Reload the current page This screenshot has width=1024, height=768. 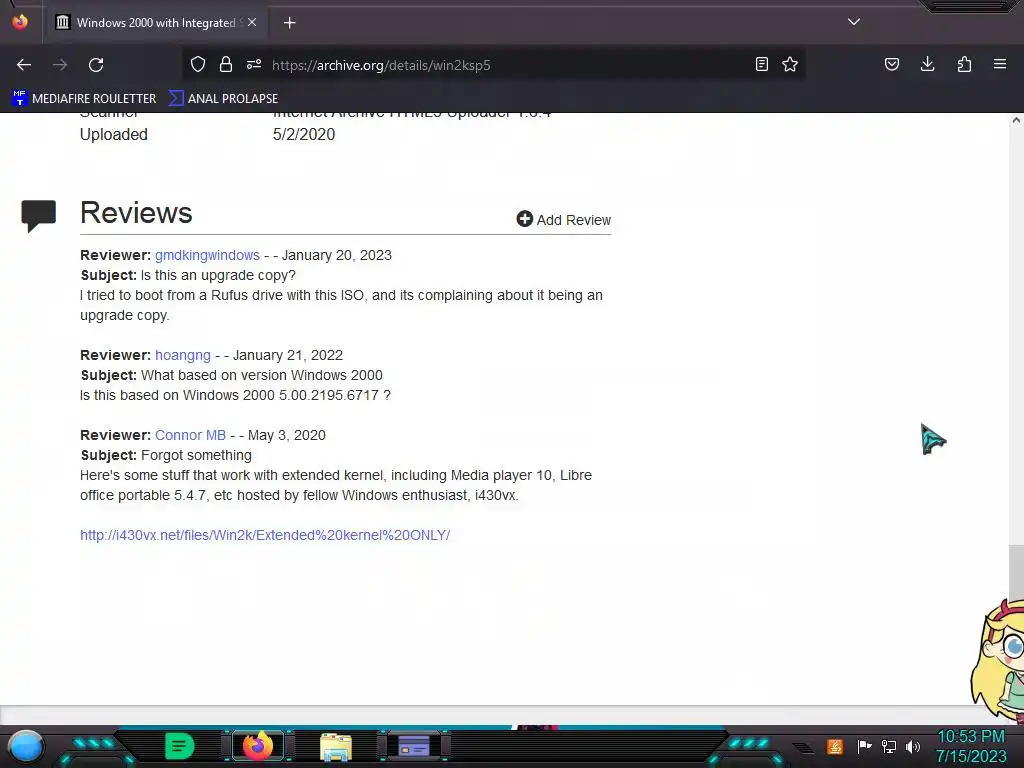click(96, 65)
